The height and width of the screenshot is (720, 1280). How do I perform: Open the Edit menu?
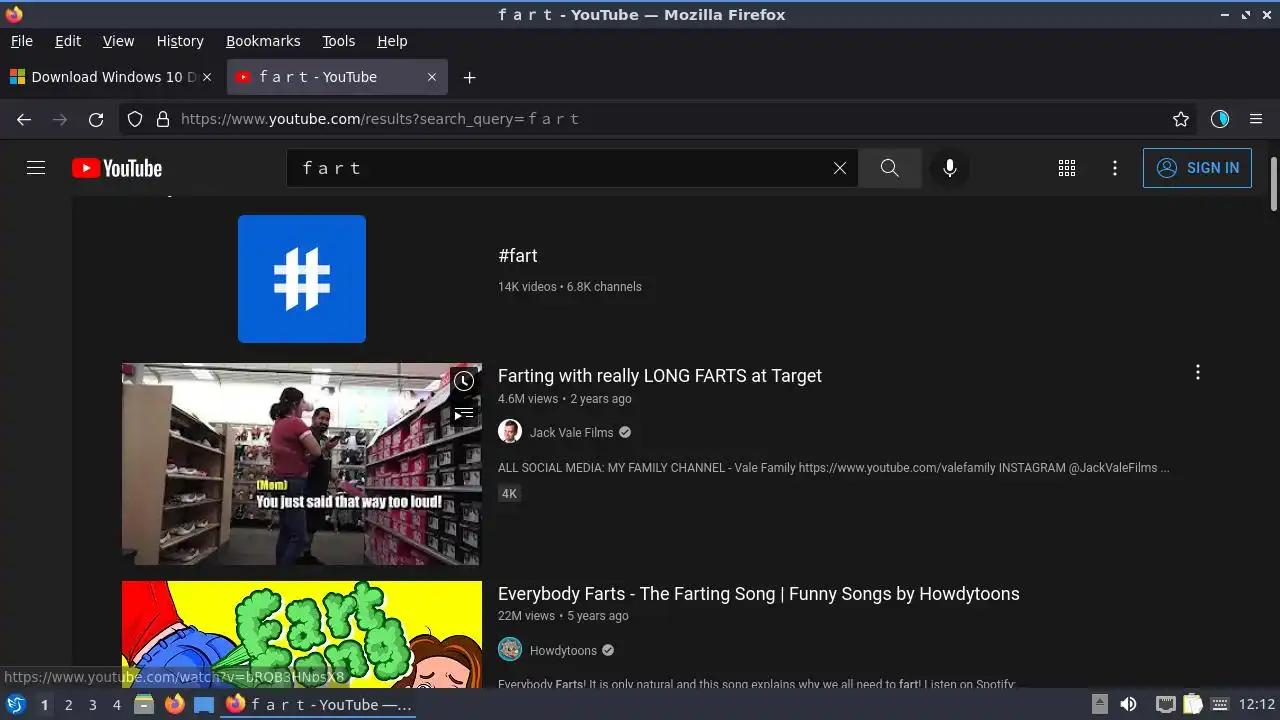click(68, 41)
